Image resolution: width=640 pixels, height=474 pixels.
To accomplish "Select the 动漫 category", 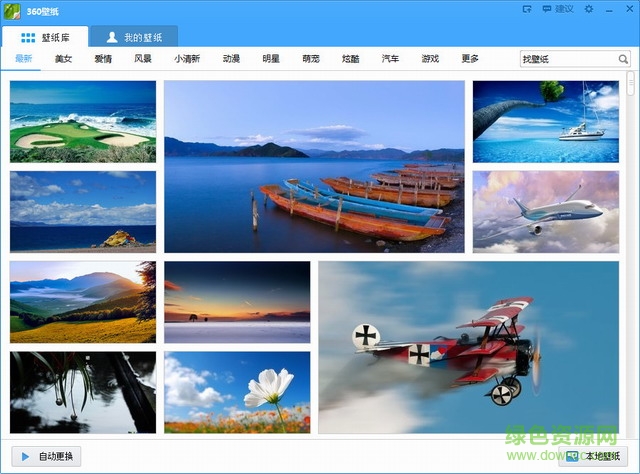I will point(231,60).
